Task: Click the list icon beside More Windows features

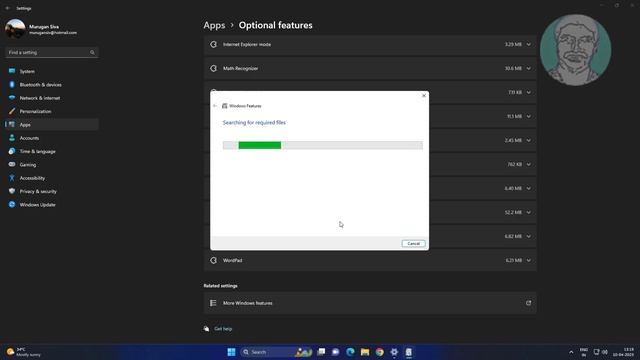Action: pos(213,303)
